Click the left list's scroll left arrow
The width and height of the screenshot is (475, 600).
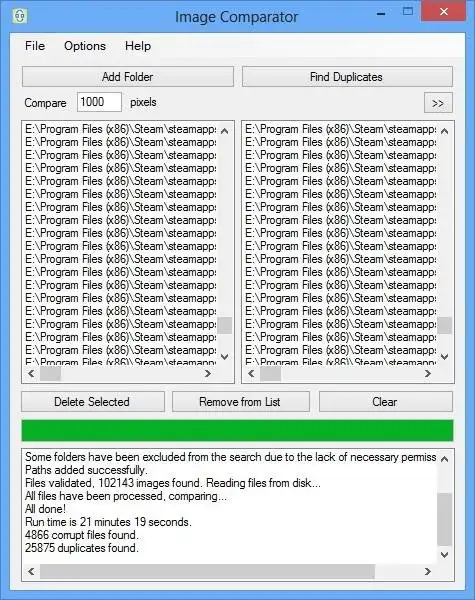click(x=31, y=373)
